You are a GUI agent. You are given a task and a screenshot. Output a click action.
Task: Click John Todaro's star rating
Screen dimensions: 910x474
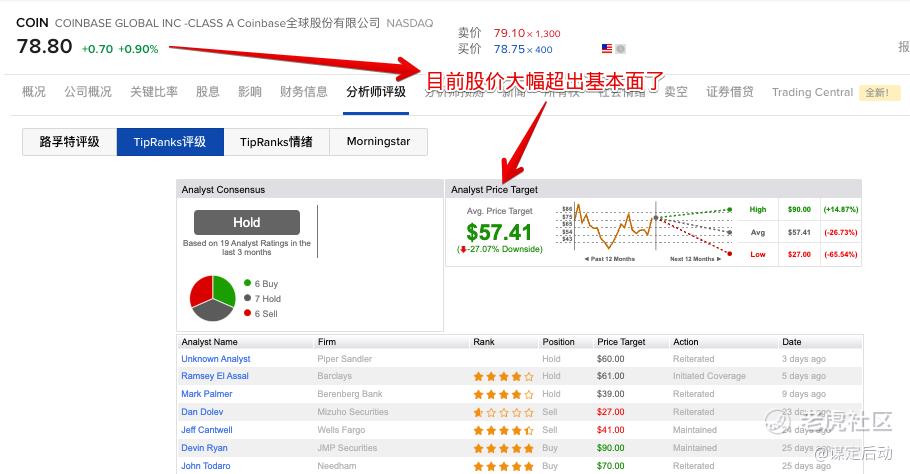(503, 466)
